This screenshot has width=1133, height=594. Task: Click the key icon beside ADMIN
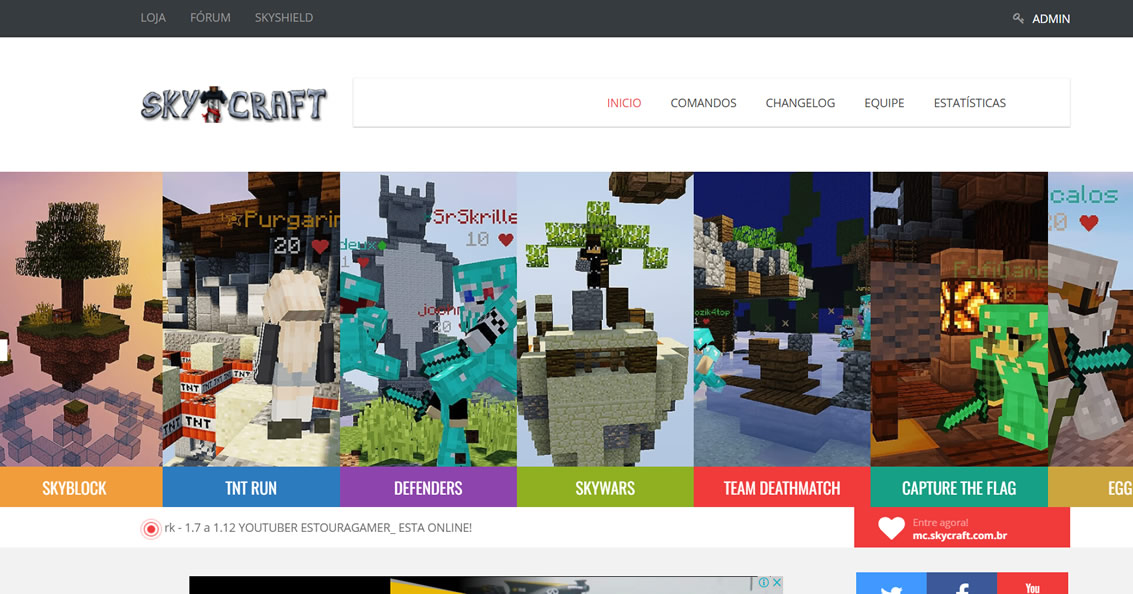pyautogui.click(x=1016, y=17)
